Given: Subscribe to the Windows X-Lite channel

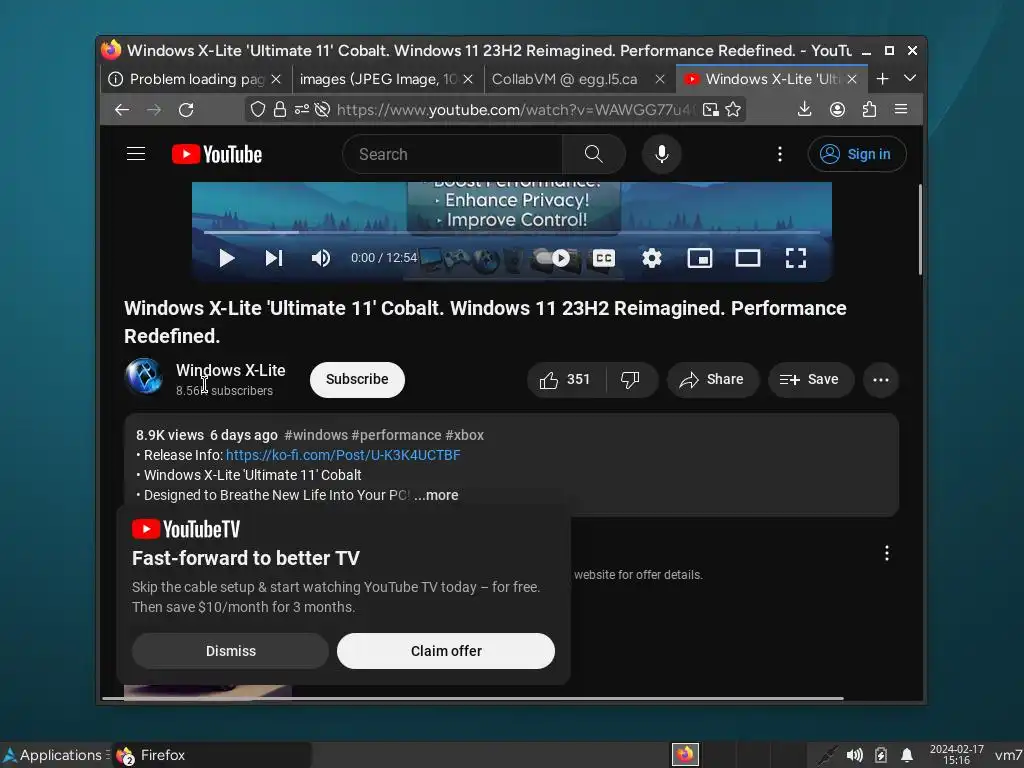Looking at the screenshot, I should [x=357, y=379].
